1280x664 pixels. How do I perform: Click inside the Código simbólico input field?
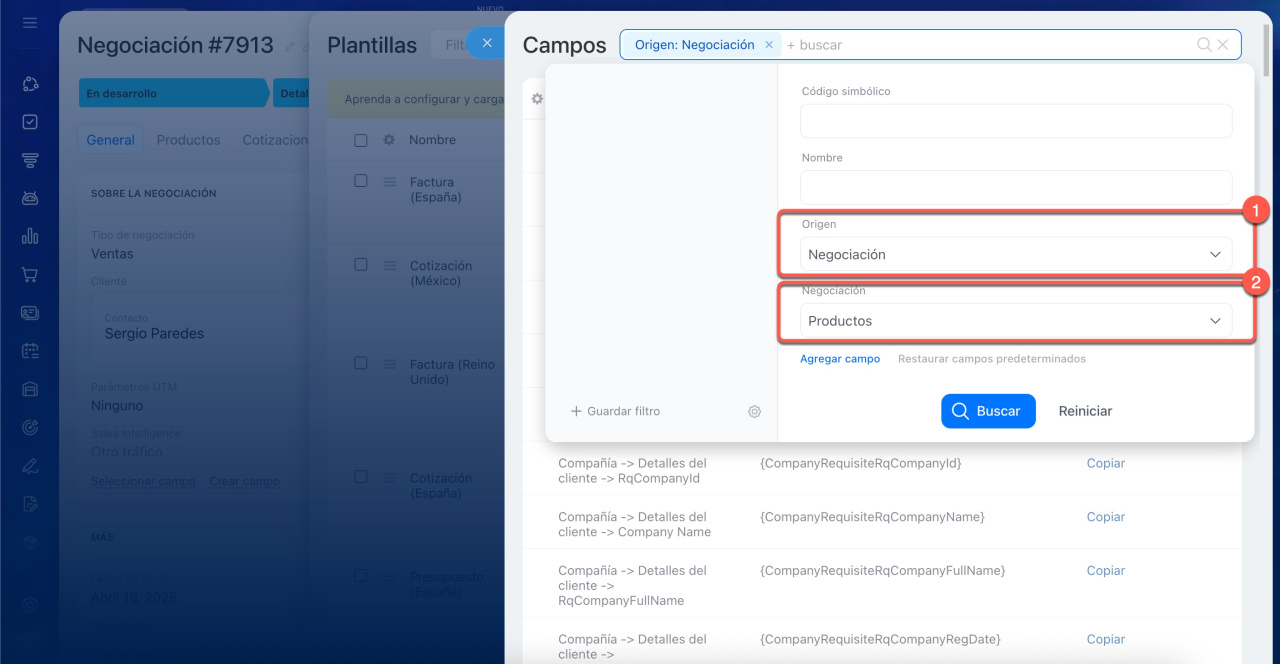[1015, 121]
